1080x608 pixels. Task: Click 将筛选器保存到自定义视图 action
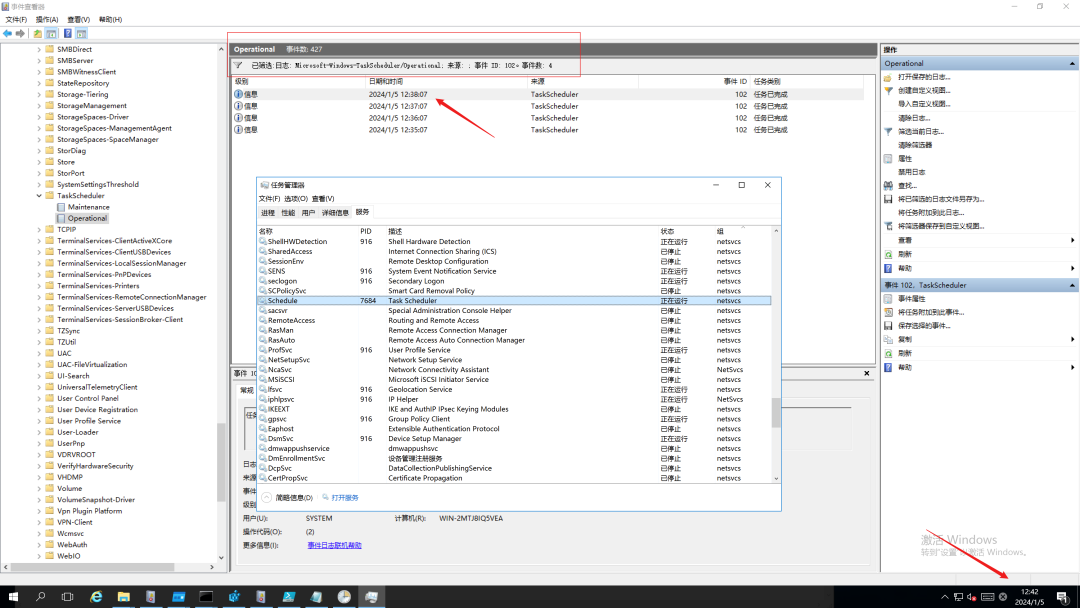pos(941,226)
